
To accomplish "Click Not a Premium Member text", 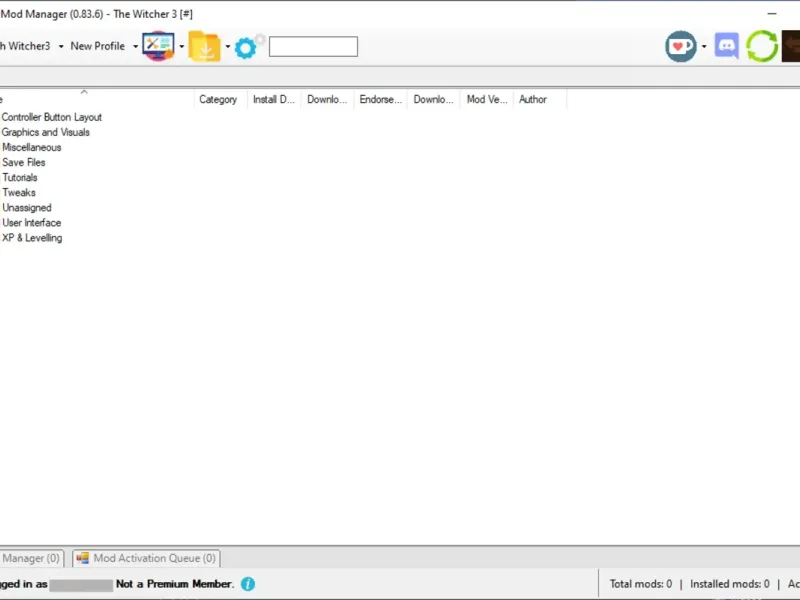I will (x=175, y=584).
